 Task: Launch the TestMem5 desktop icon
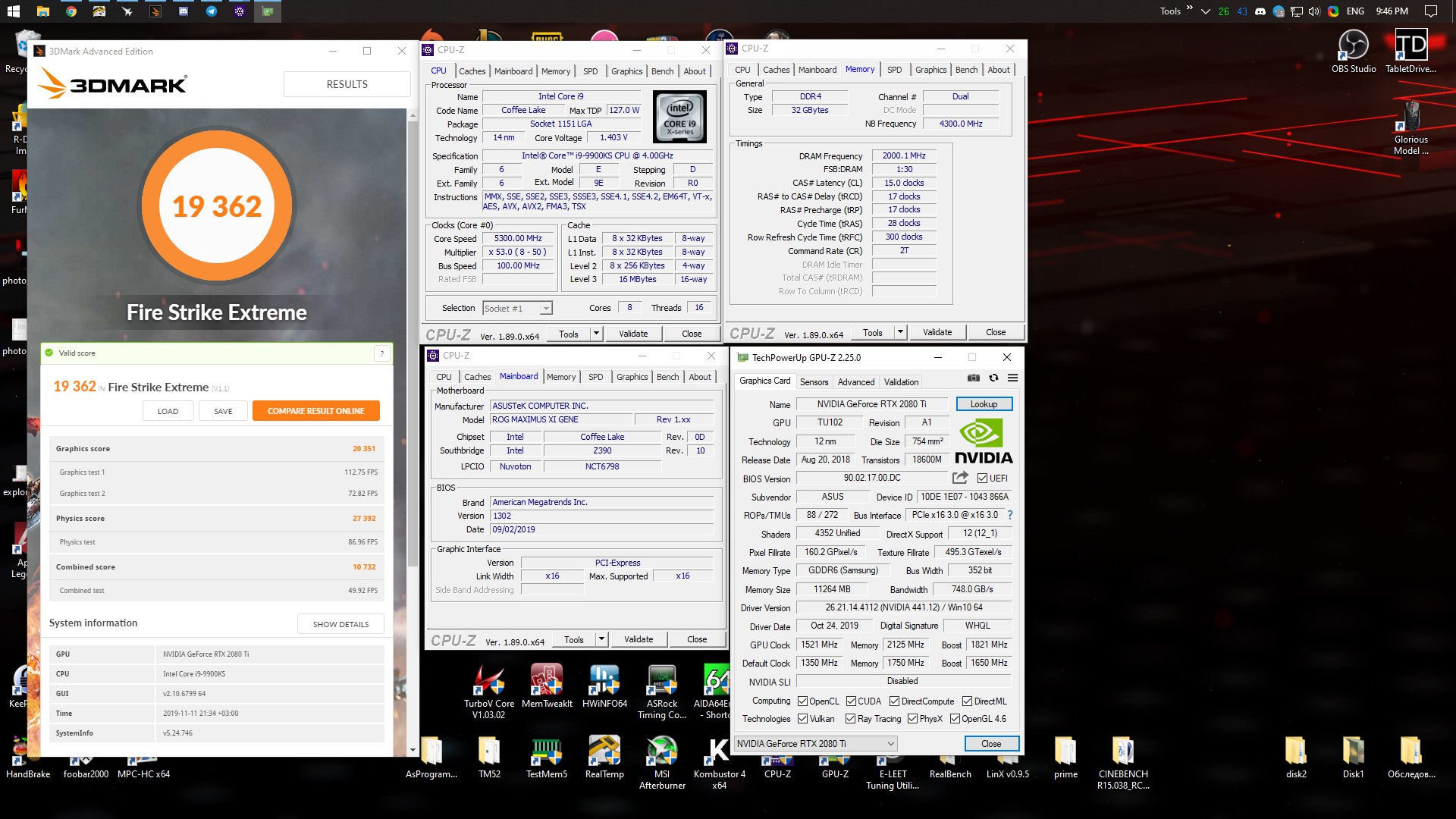pyautogui.click(x=547, y=758)
